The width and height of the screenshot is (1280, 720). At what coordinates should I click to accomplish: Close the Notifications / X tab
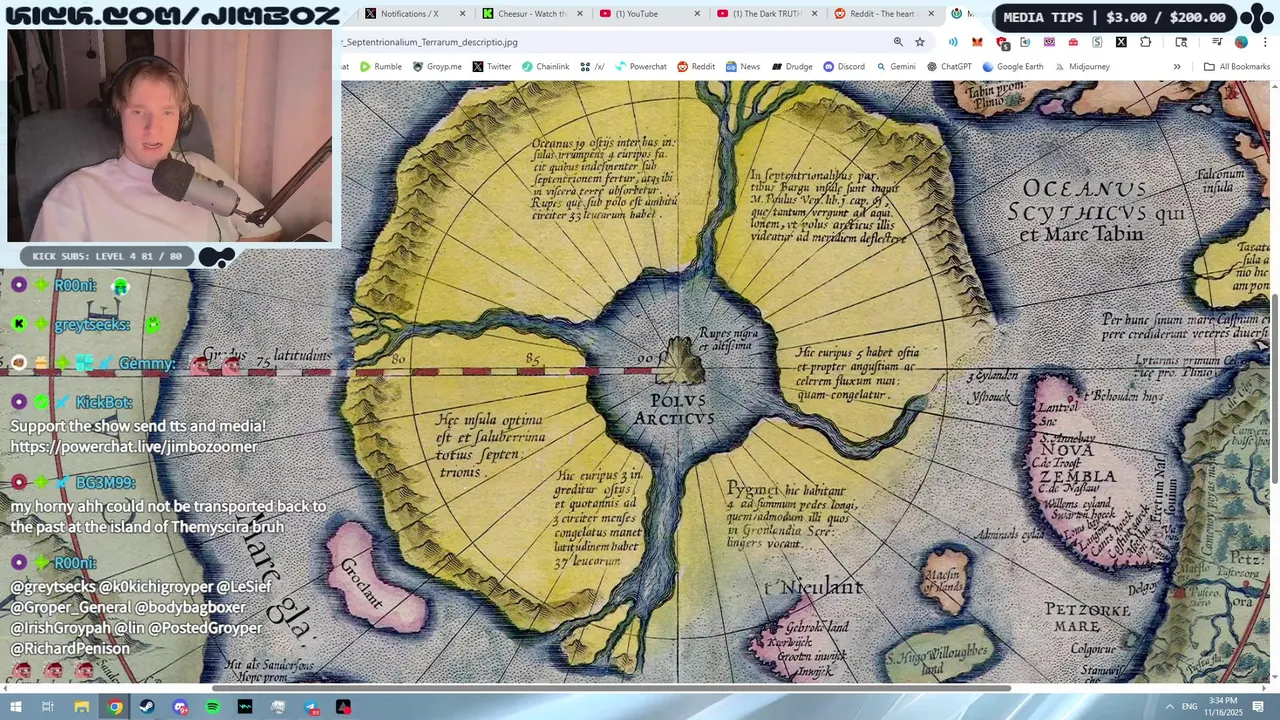(x=462, y=14)
